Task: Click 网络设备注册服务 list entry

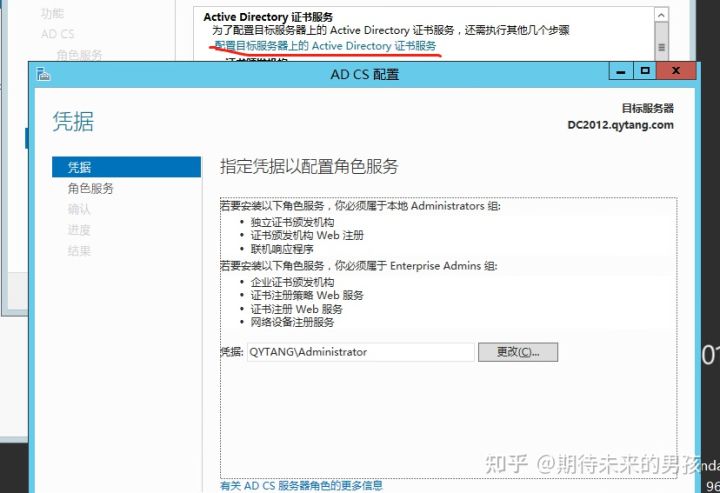Action: click(292, 322)
